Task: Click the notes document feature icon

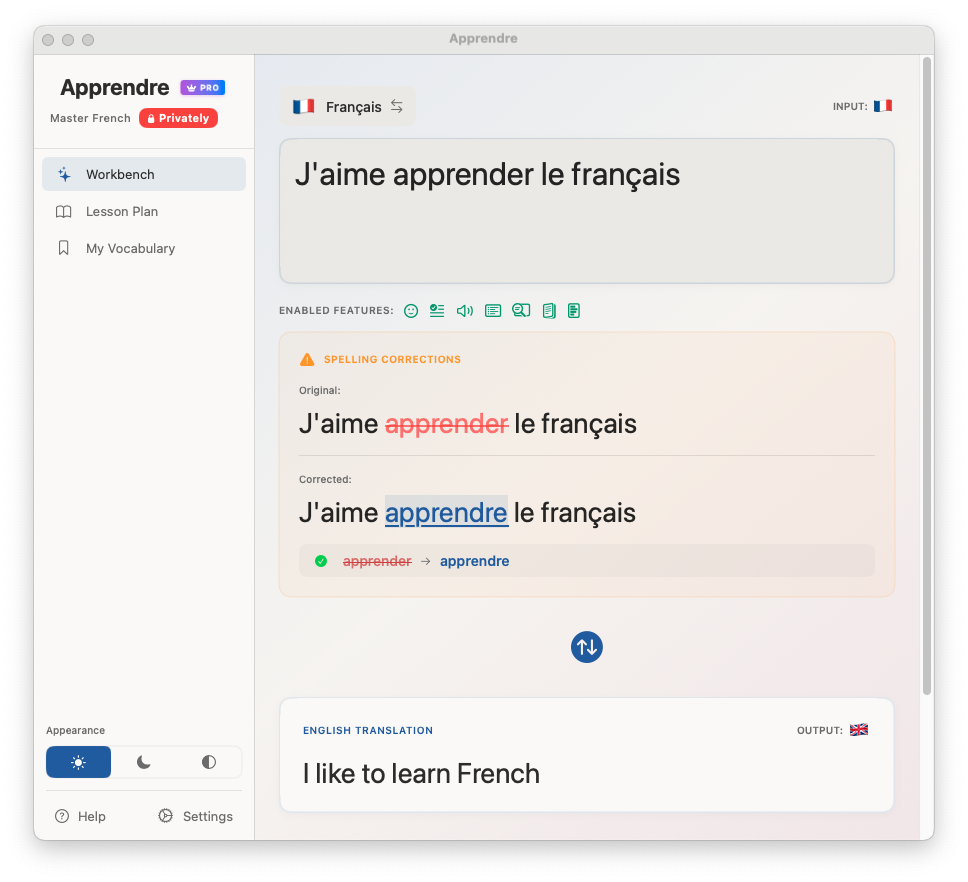Action: tap(573, 310)
